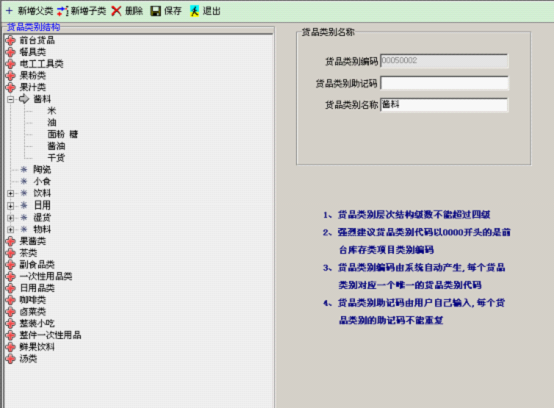Screen dimensions: 554x408
Task: Click the 货品类别名称 text field
Action: [444, 105]
